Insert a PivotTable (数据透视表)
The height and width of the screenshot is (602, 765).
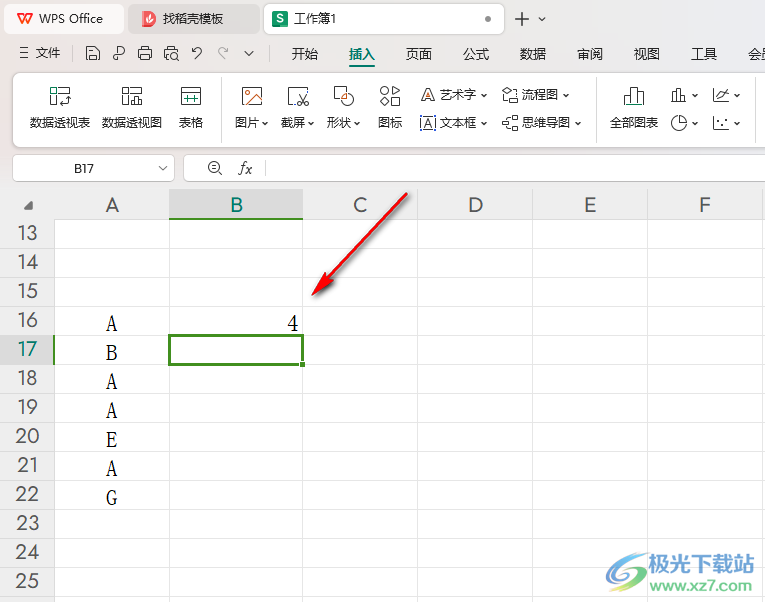[x=60, y=108]
